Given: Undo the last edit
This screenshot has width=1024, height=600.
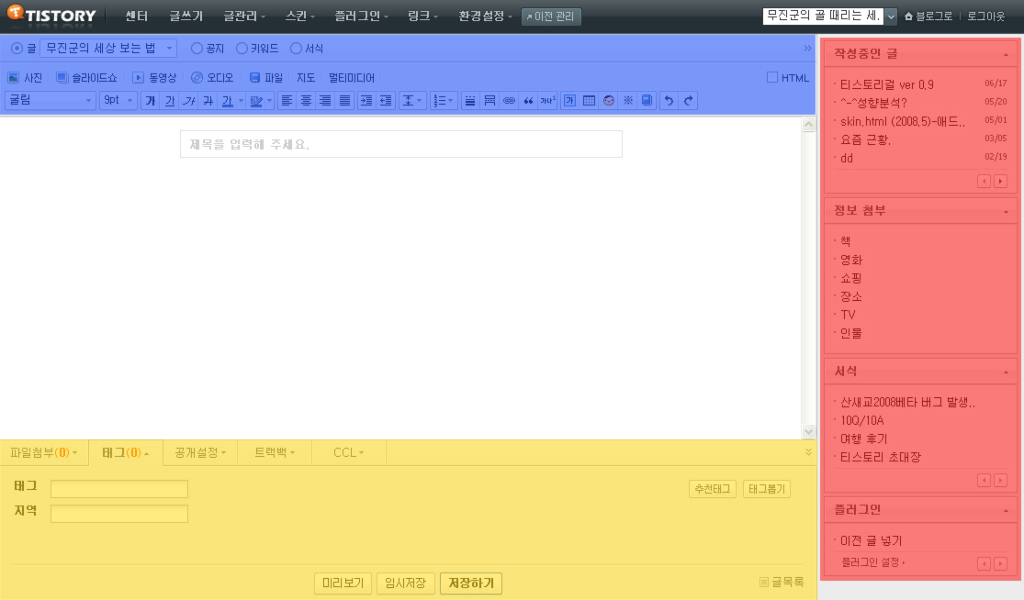Looking at the screenshot, I should point(669,101).
